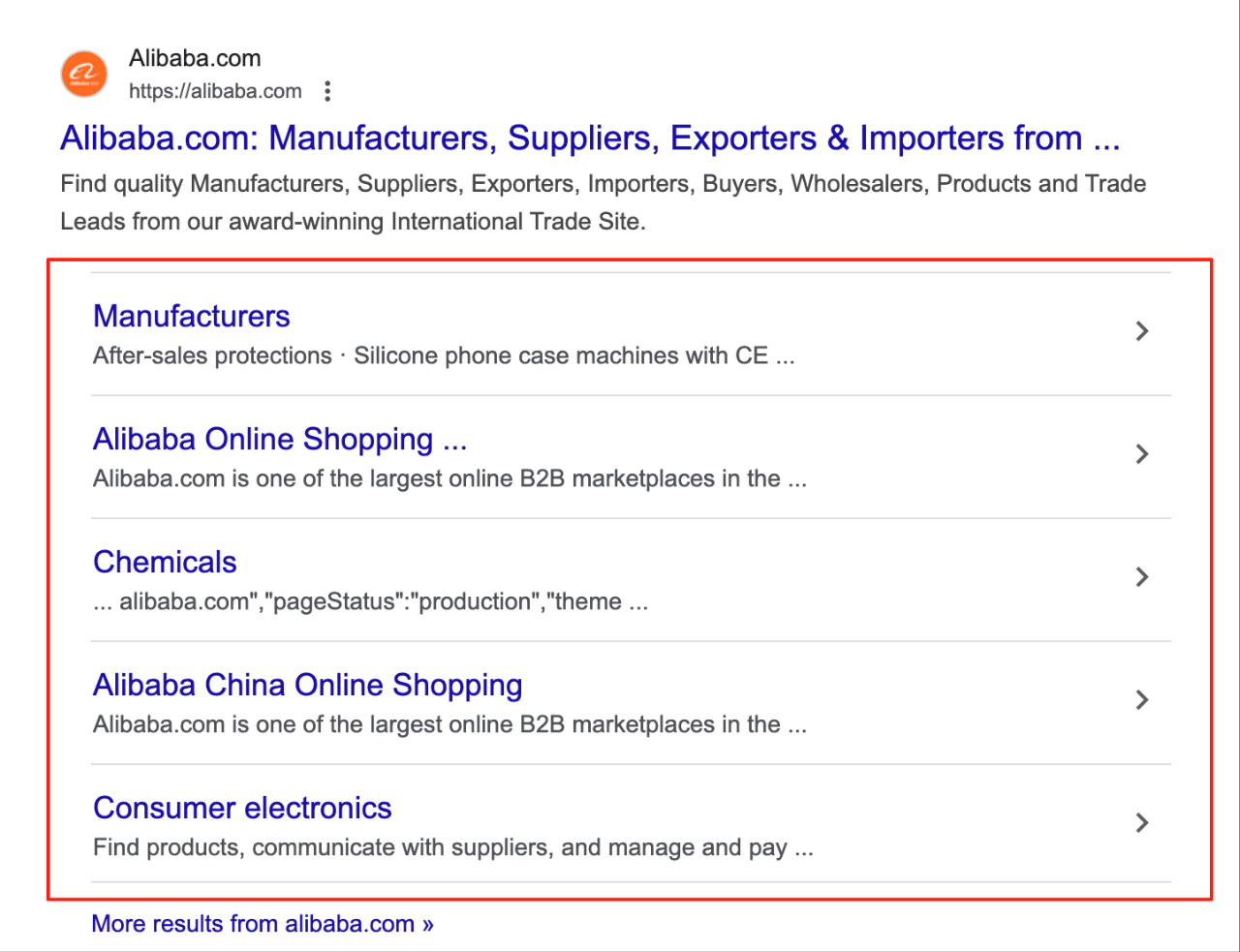Expand the Alibaba Online Shopping chevron
The image size is (1240, 952).
coord(1142,454)
